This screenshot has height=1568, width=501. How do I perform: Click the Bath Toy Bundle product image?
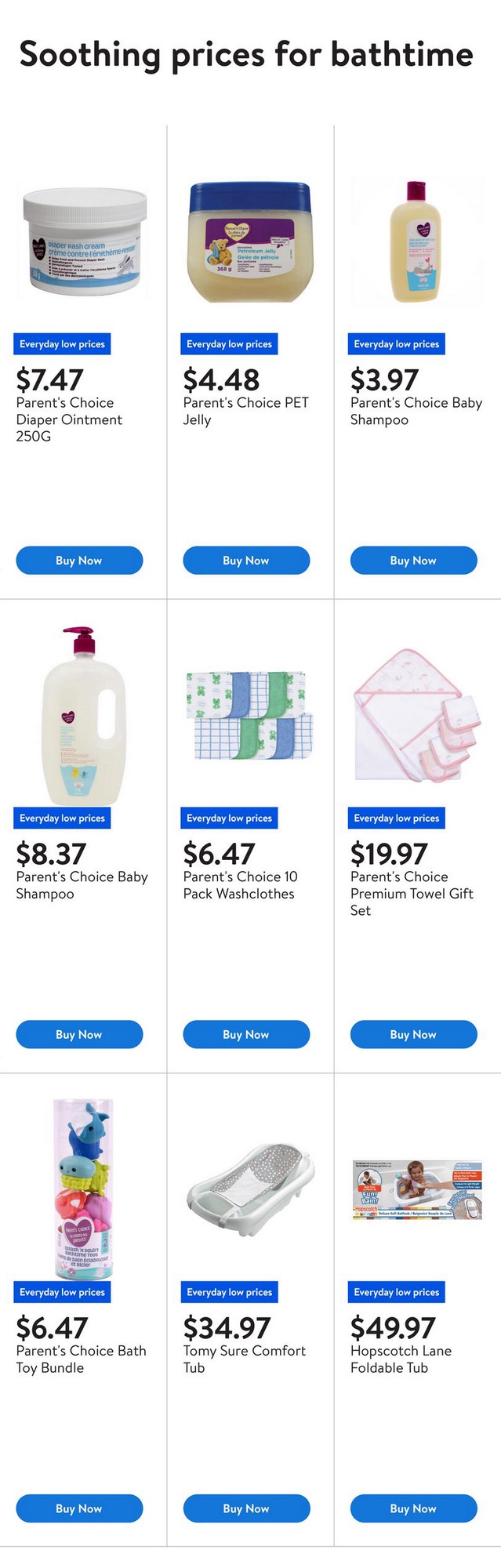pos(83,1188)
